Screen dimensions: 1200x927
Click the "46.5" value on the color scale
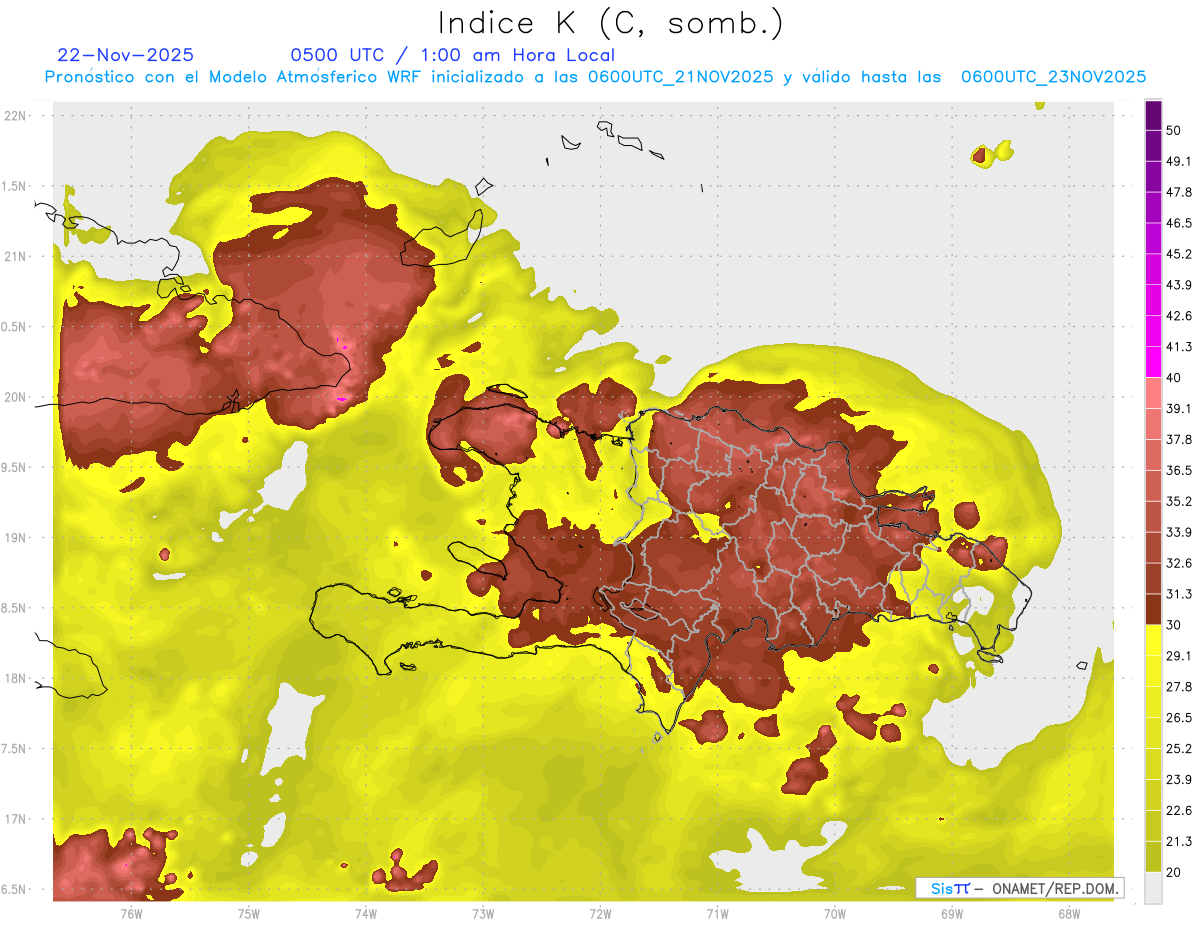tap(1178, 223)
